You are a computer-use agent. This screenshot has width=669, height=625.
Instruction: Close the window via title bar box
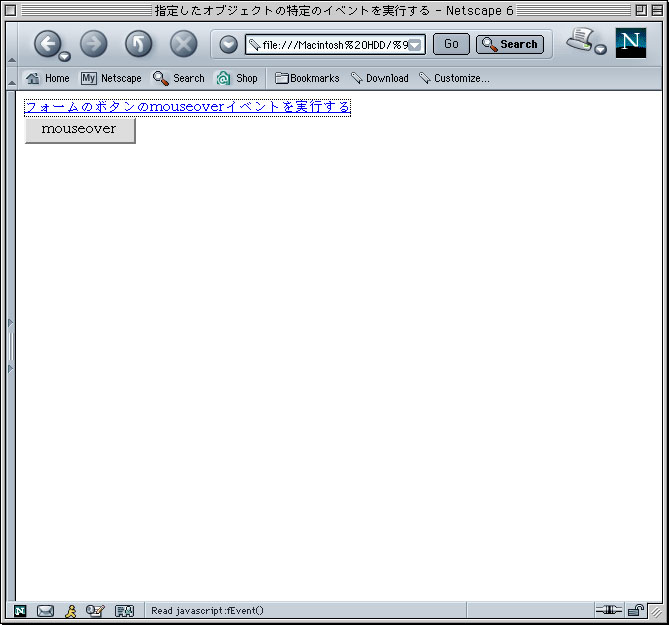[x=11, y=10]
